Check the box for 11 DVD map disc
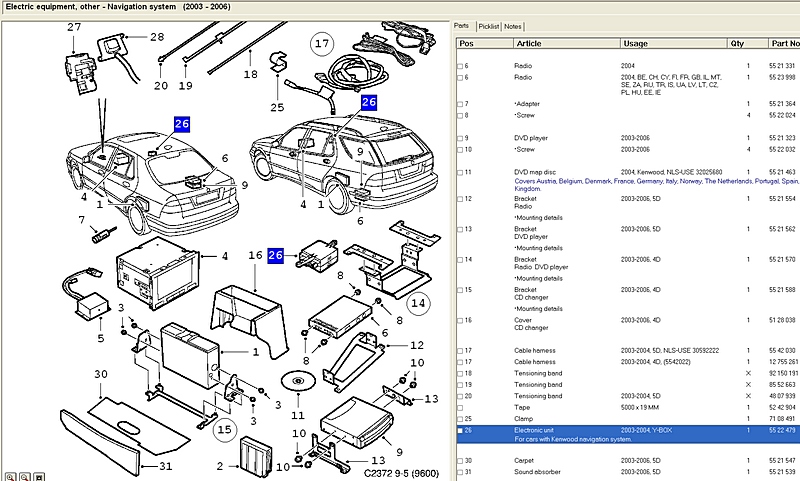 (x=459, y=173)
